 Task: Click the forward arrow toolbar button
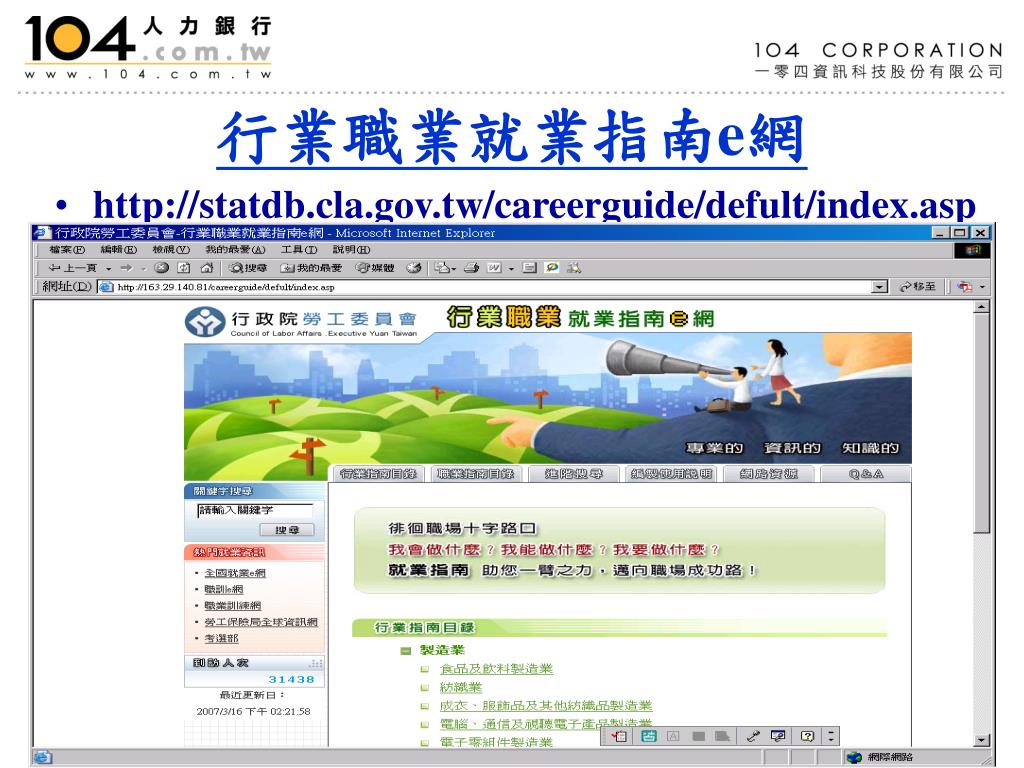tap(126, 268)
